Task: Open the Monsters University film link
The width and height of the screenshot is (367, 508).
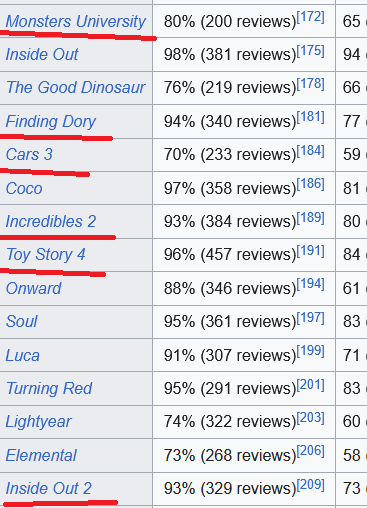Action: [76, 22]
